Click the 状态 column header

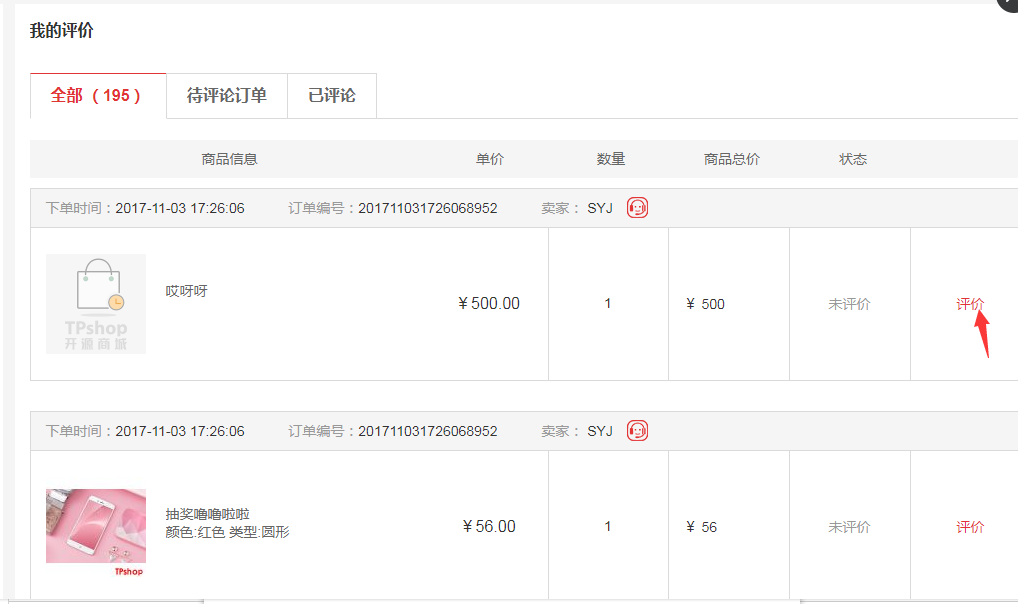[x=853, y=159]
